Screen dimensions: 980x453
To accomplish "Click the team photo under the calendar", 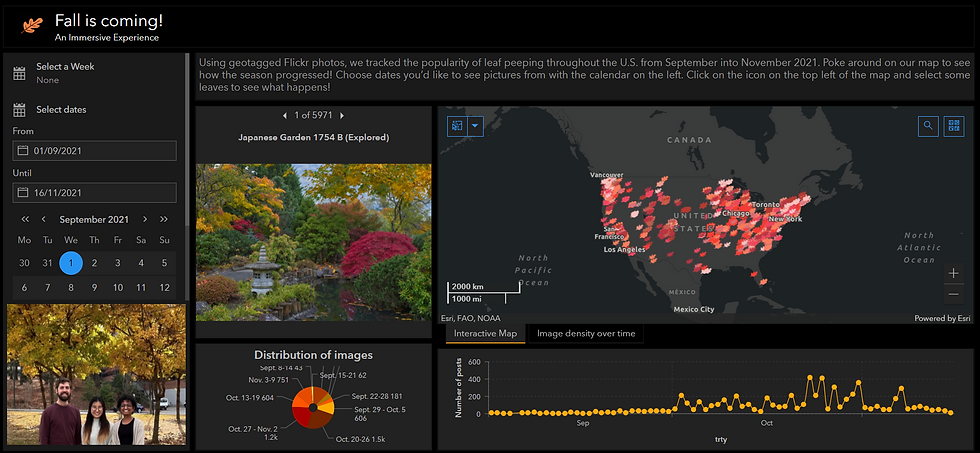I will [x=96, y=374].
